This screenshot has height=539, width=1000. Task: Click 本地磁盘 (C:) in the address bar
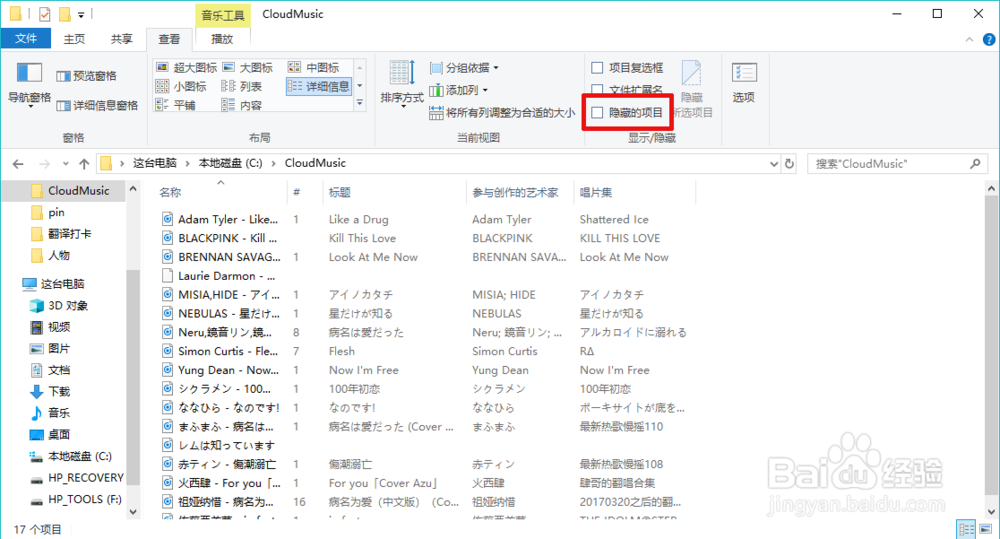point(230,163)
